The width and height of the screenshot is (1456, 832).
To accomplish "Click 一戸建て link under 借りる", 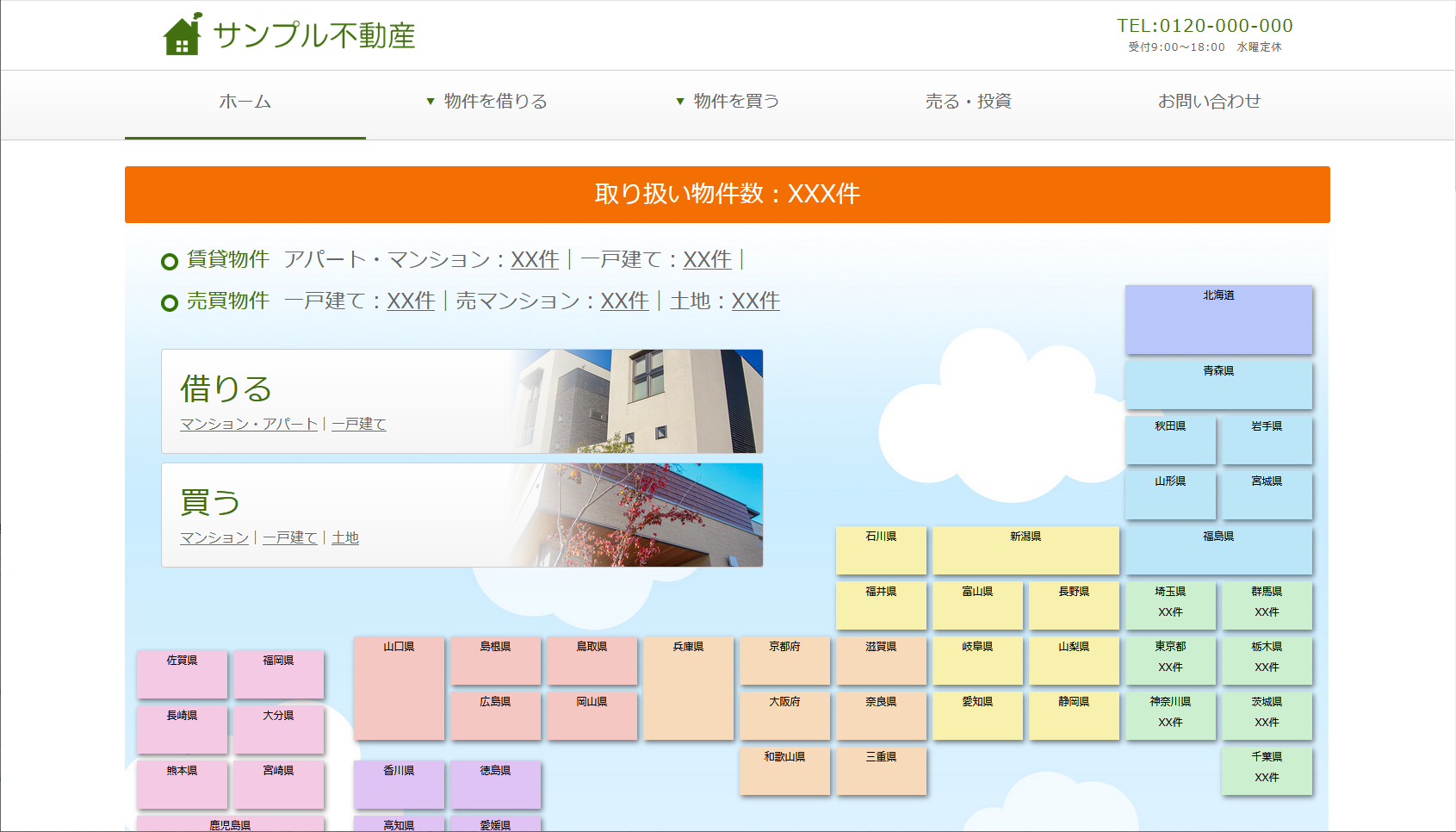I will pos(359,424).
